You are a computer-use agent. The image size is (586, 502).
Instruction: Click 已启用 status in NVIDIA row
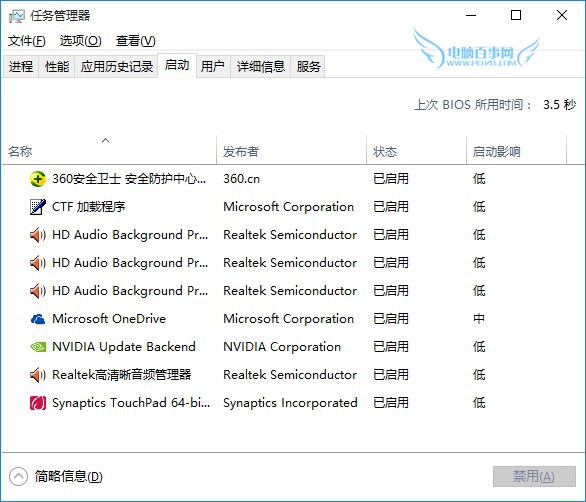[391, 347]
